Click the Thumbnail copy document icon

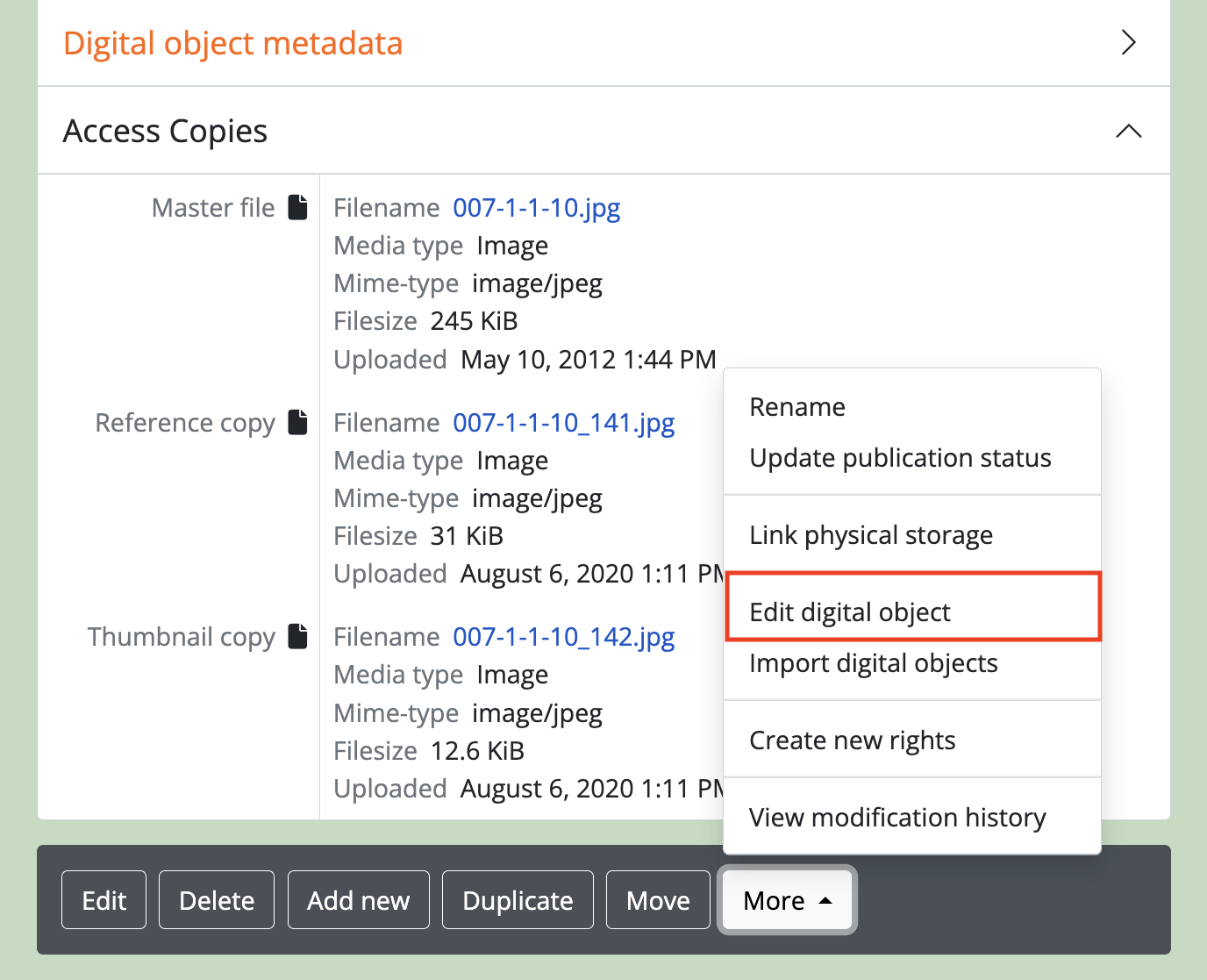pyautogui.click(x=298, y=637)
